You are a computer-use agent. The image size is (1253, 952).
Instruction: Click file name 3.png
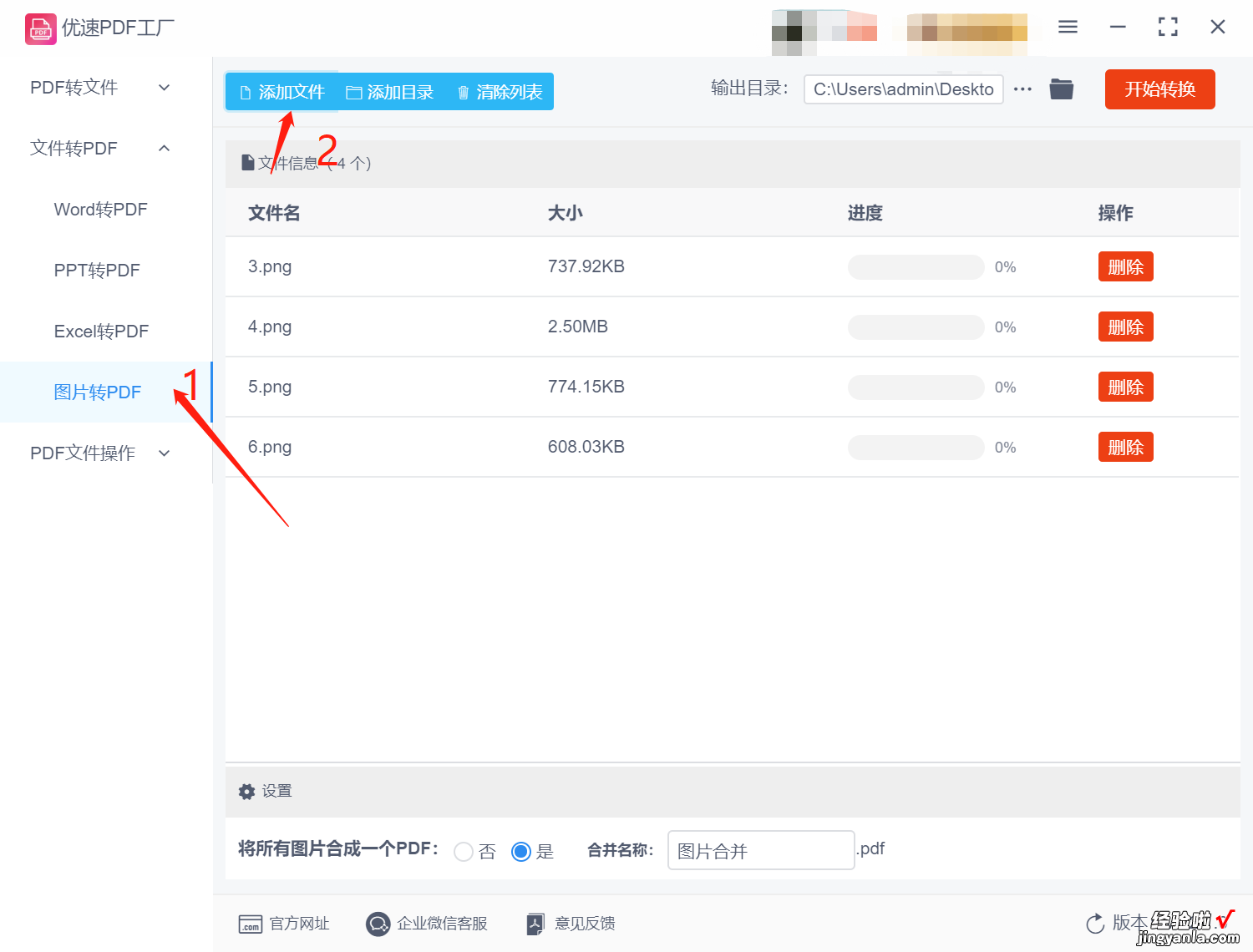[x=270, y=267]
